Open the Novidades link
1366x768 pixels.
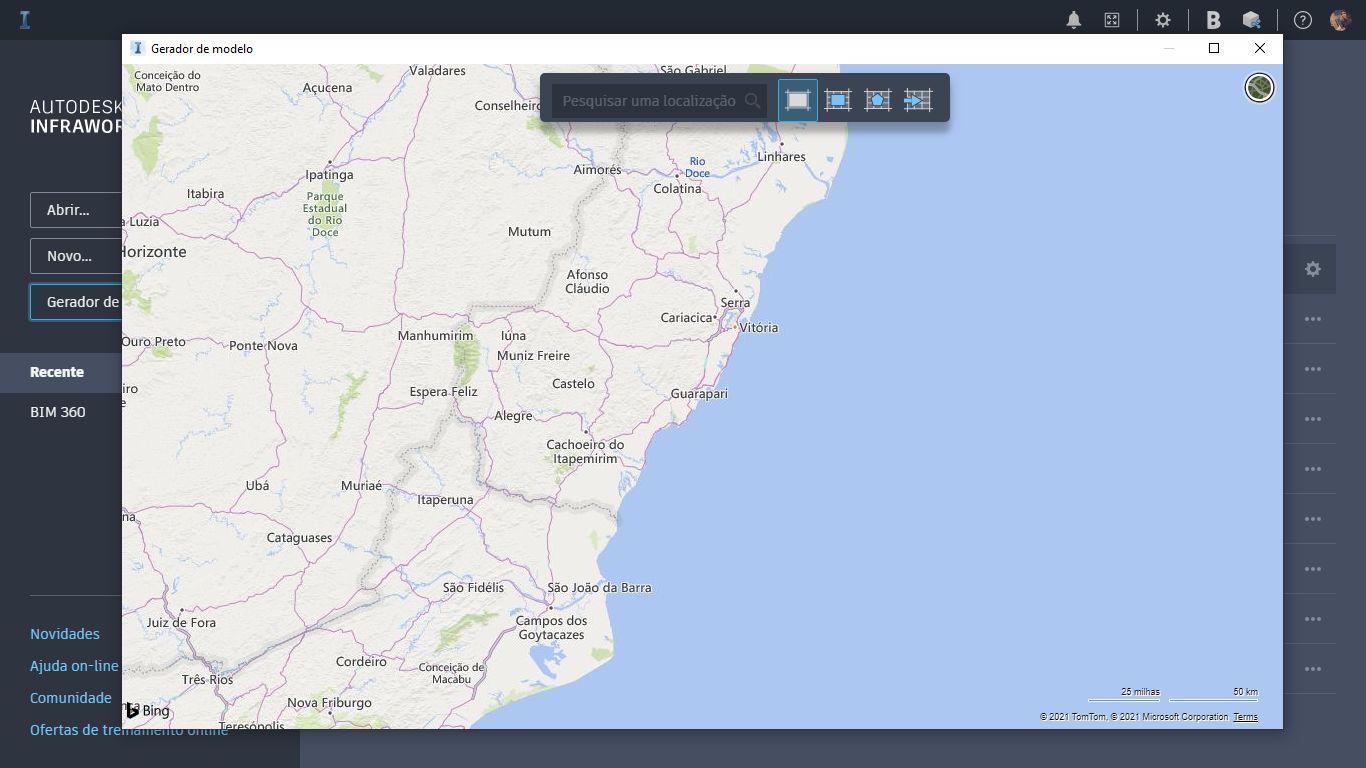(x=65, y=634)
